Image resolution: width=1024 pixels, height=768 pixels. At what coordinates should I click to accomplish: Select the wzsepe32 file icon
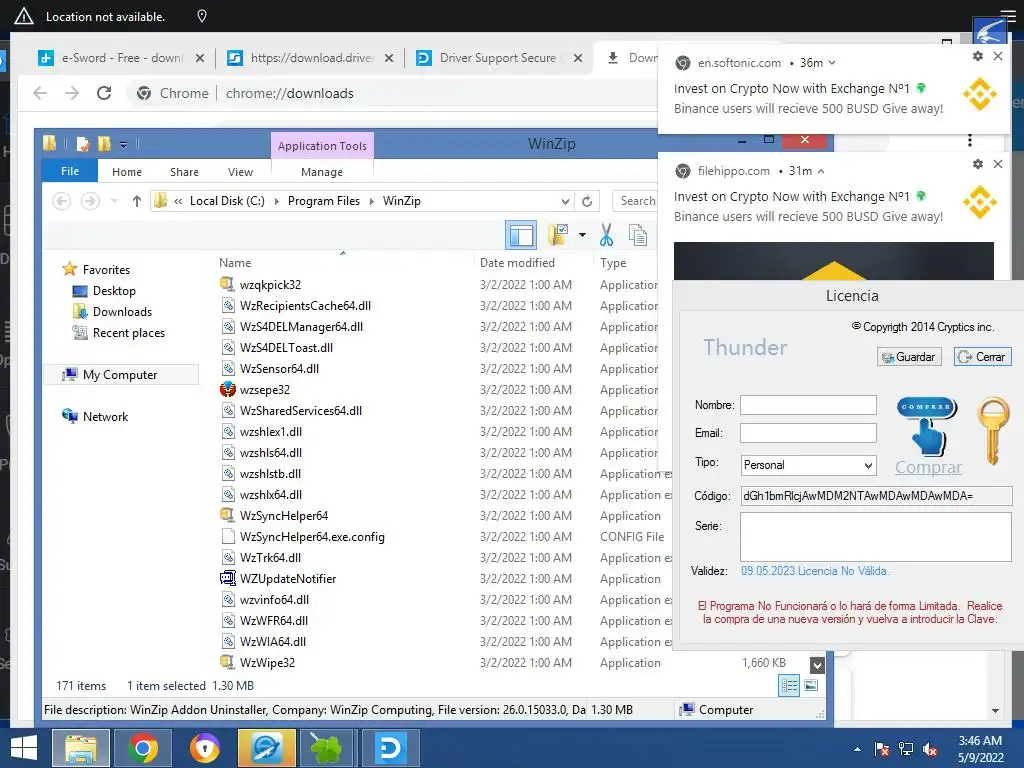coord(227,390)
